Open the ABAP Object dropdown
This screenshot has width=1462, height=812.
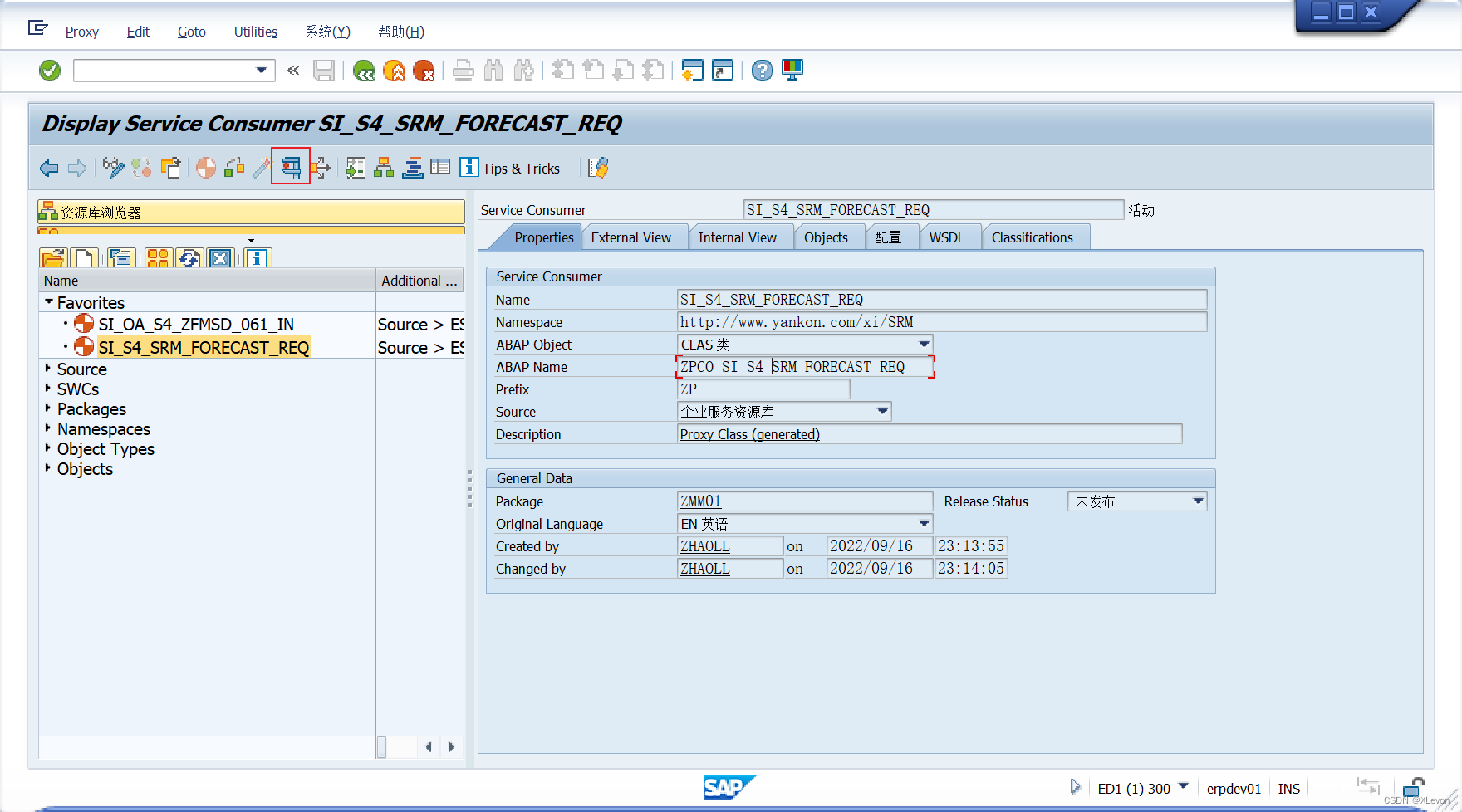pos(924,344)
